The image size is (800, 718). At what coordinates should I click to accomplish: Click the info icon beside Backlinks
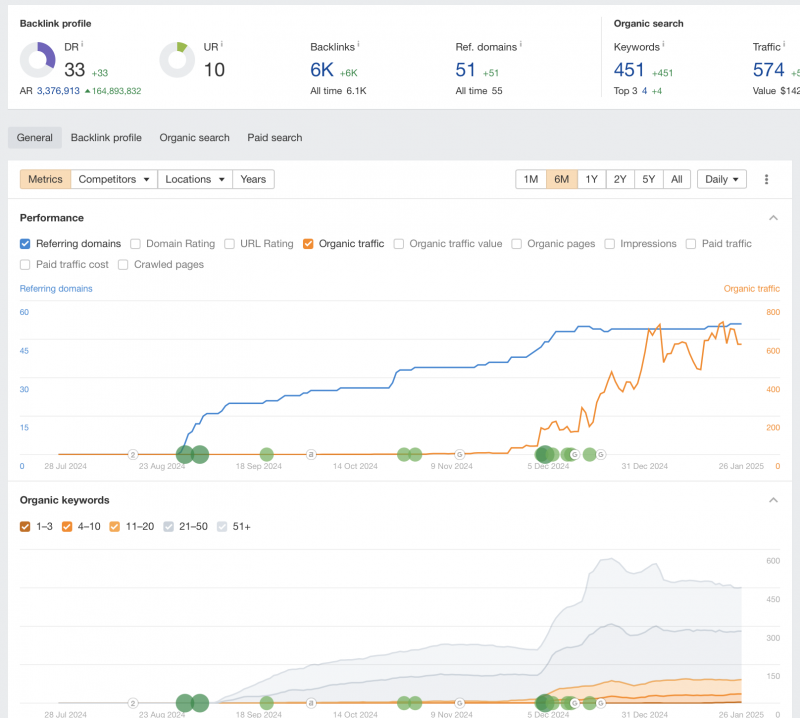tap(358, 44)
